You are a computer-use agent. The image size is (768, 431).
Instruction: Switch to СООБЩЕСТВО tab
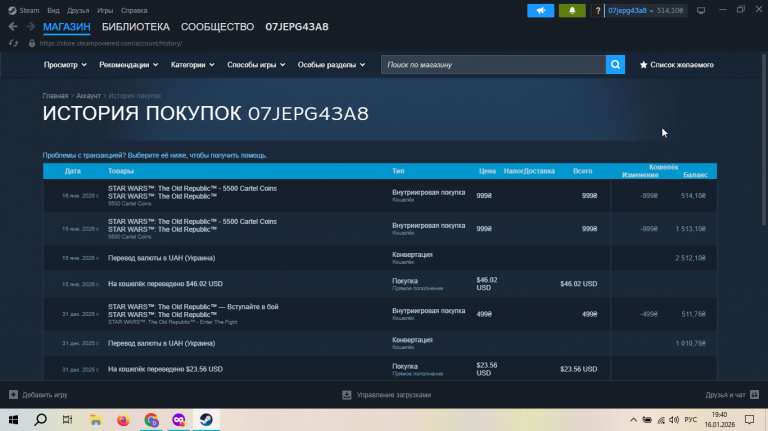coord(217,27)
